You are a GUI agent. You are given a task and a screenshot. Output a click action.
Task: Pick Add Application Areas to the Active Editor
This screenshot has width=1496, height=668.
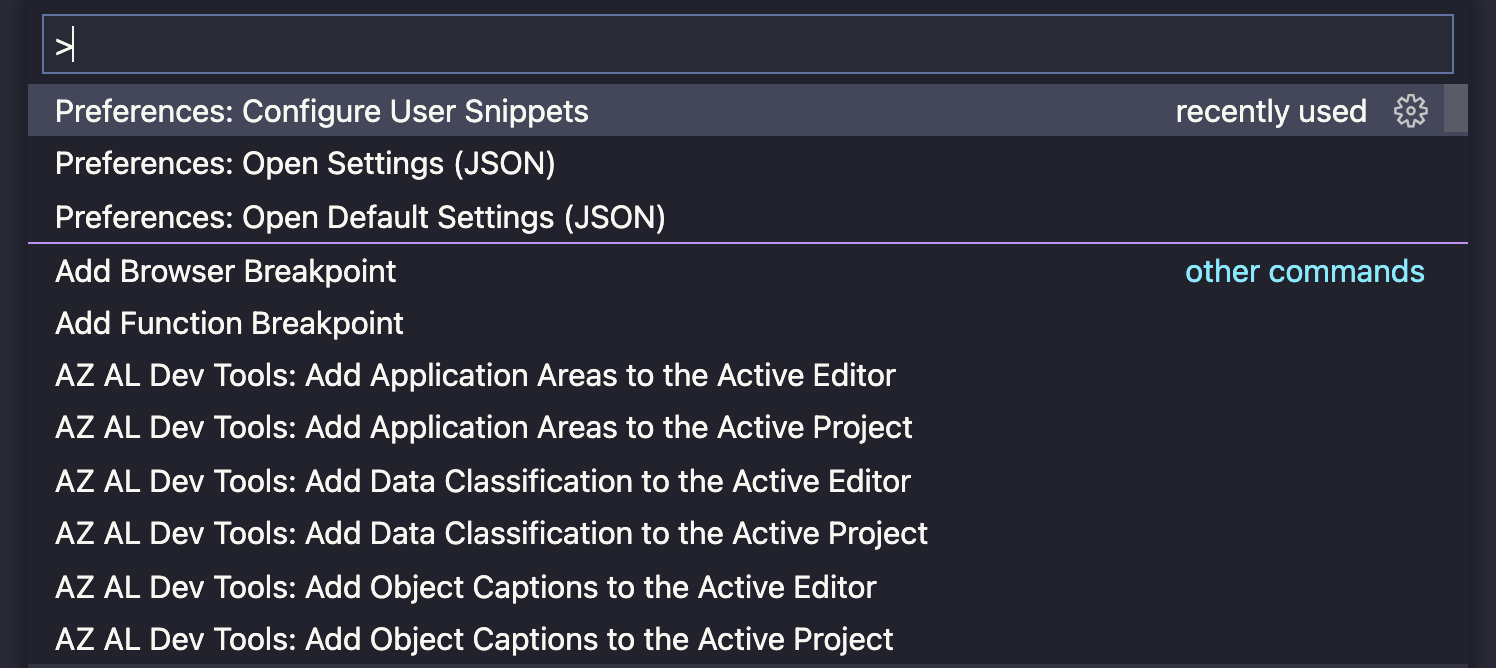[x=475, y=376]
